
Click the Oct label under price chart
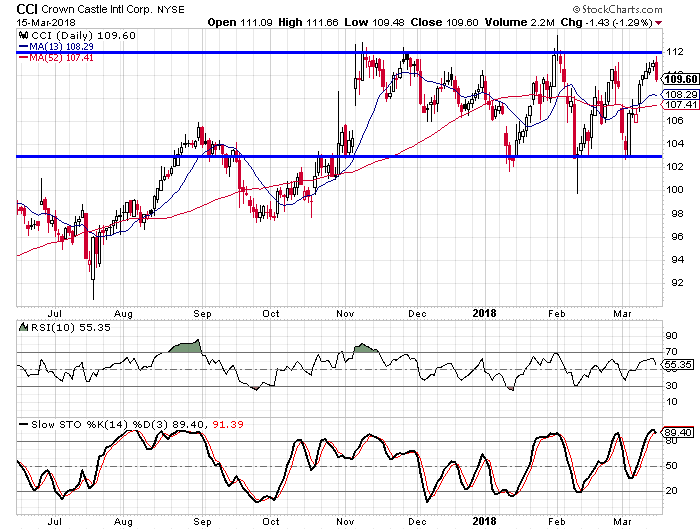coord(271,314)
